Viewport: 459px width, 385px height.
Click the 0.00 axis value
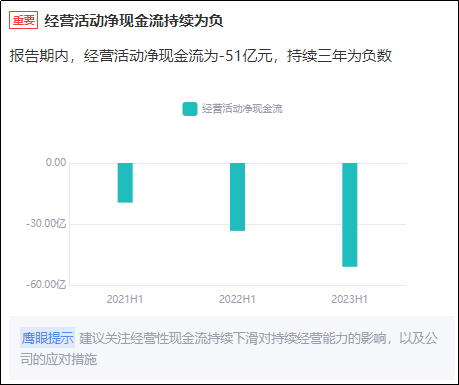(56, 163)
